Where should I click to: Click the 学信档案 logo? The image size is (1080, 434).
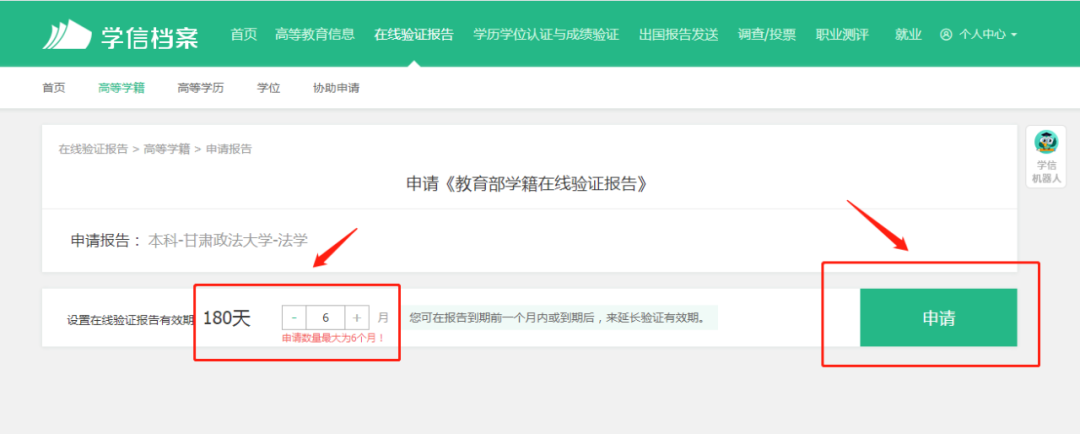[120, 34]
